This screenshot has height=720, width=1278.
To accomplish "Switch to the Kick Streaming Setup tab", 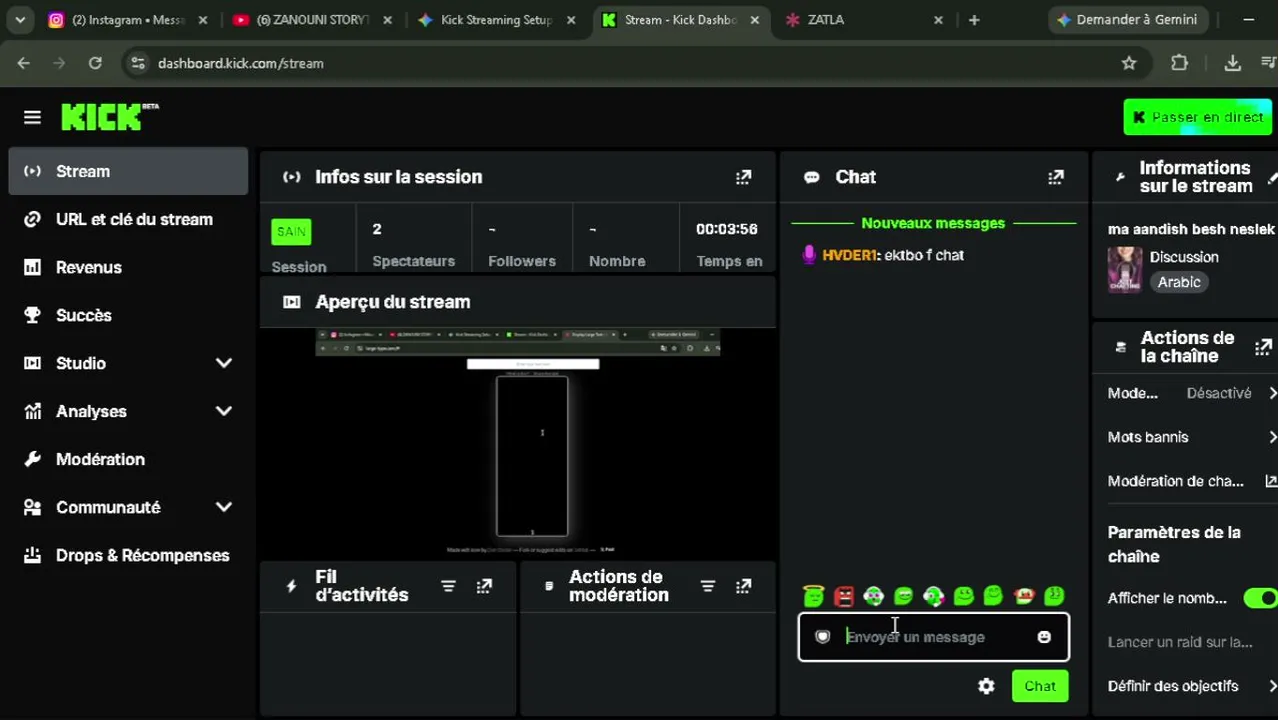I will (x=497, y=20).
